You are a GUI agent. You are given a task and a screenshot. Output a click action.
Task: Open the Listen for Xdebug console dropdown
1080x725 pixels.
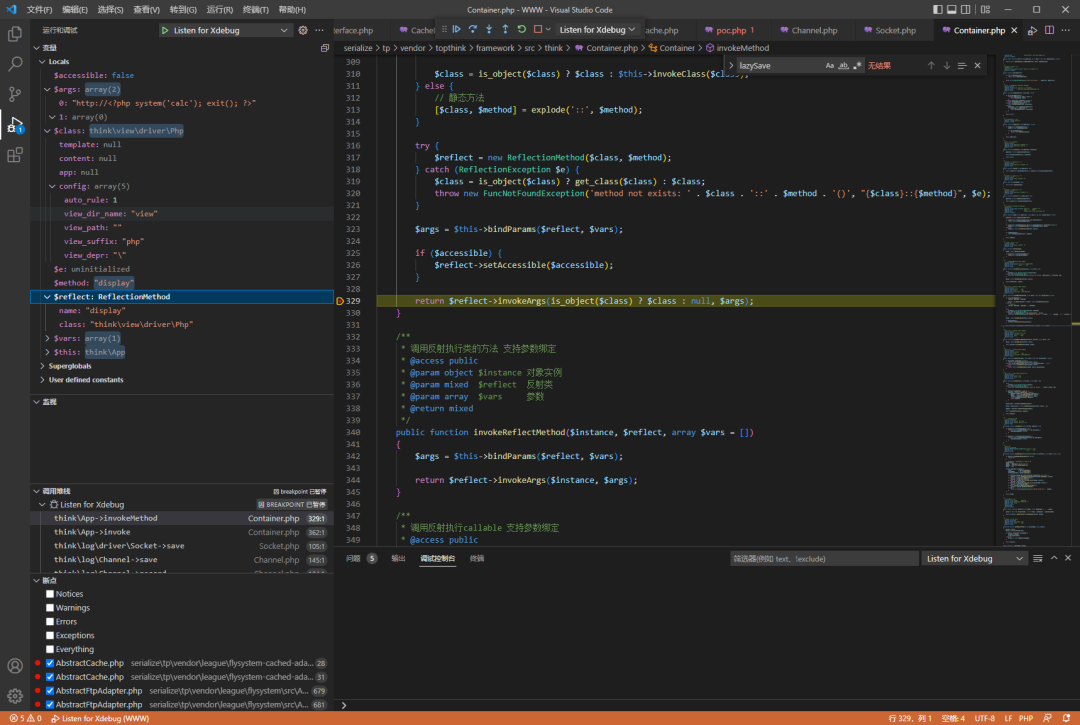(975, 559)
